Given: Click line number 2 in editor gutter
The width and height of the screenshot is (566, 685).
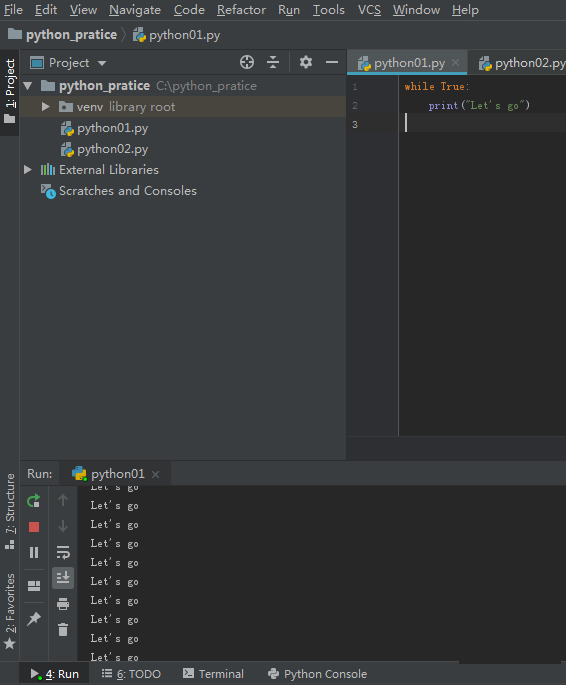Looking at the screenshot, I should (x=355, y=106).
